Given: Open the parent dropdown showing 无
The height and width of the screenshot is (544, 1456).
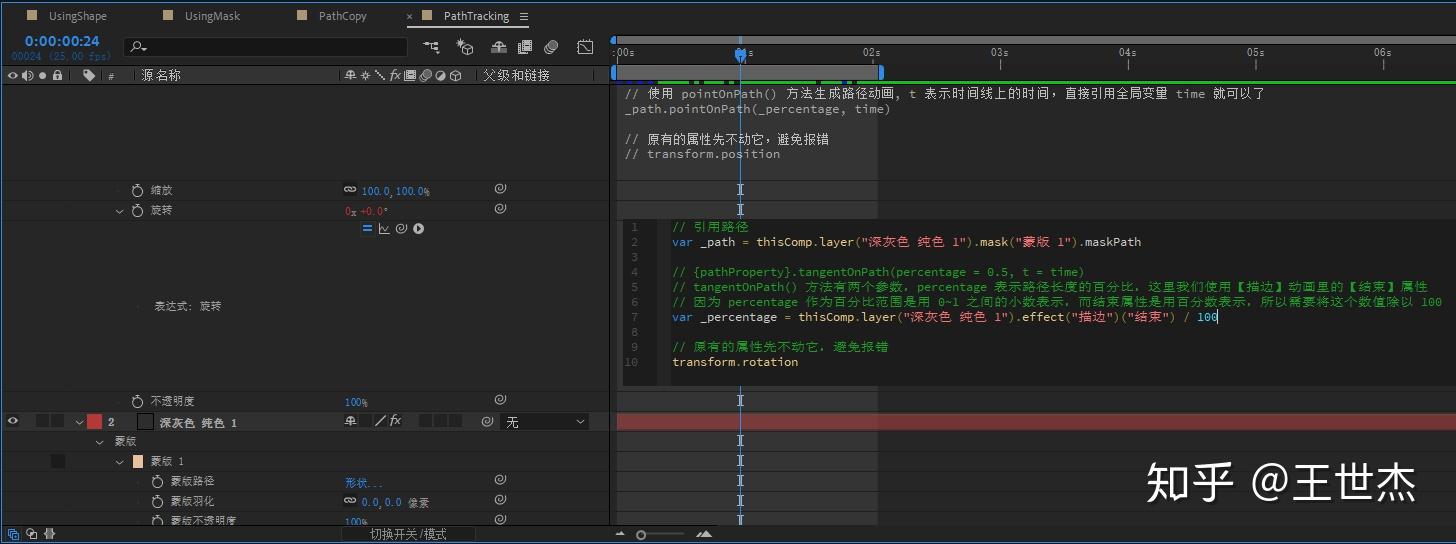Looking at the screenshot, I should click(x=545, y=422).
